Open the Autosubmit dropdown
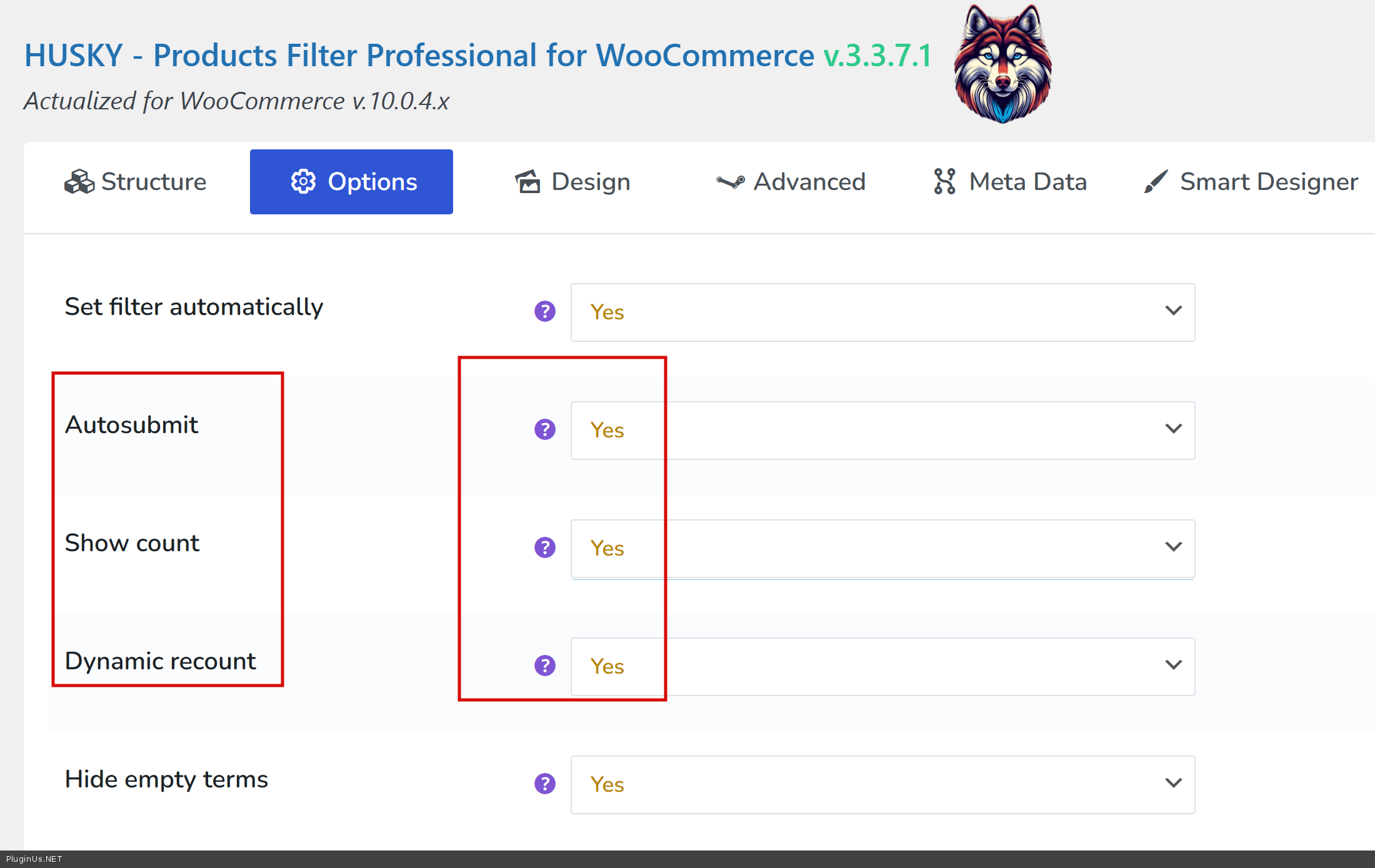 pyautogui.click(x=882, y=430)
